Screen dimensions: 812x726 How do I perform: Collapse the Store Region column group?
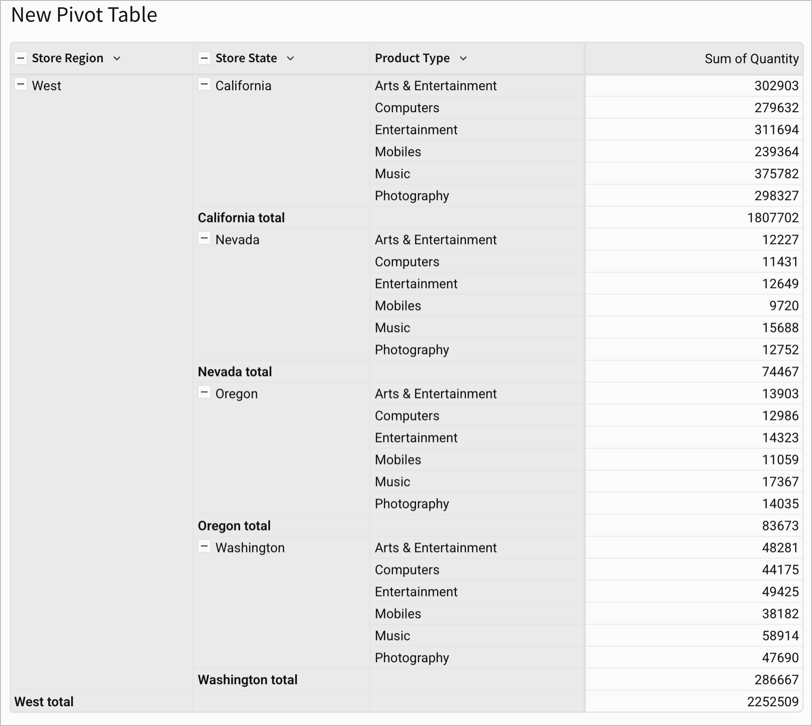[21, 58]
